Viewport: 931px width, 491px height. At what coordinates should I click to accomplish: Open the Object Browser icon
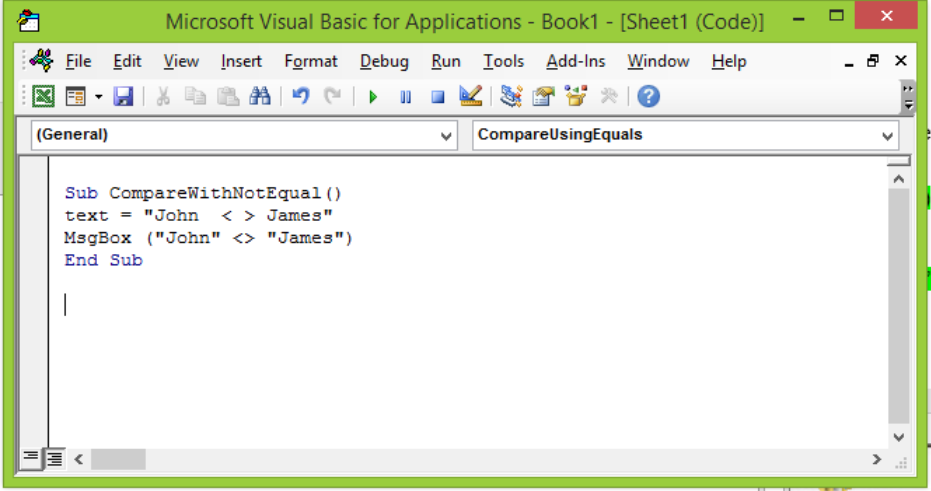tap(575, 97)
